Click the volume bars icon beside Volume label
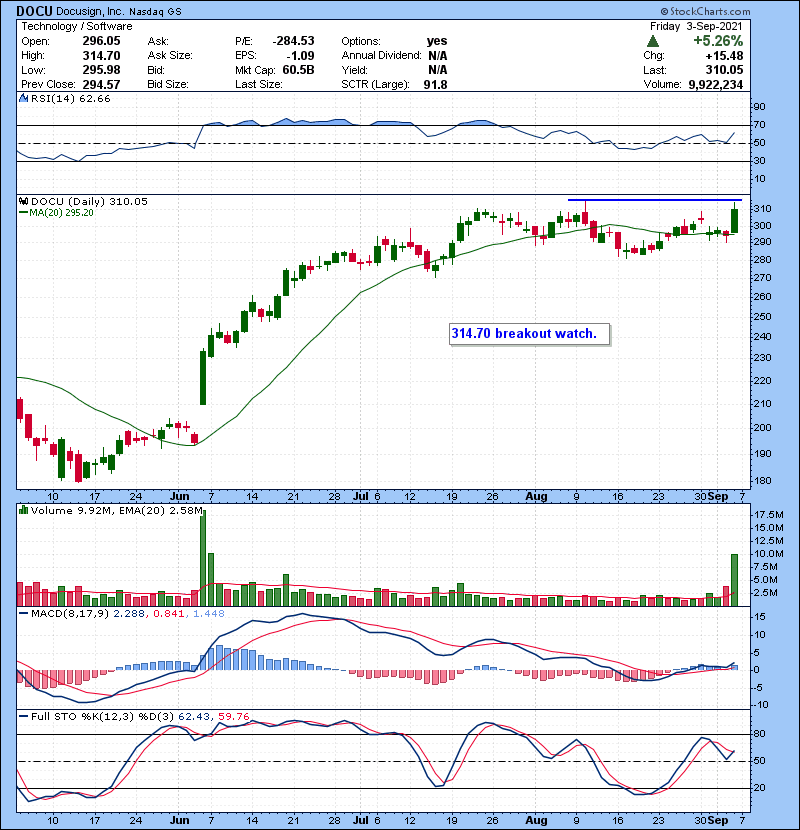The height and width of the screenshot is (830, 800). (x=24, y=510)
